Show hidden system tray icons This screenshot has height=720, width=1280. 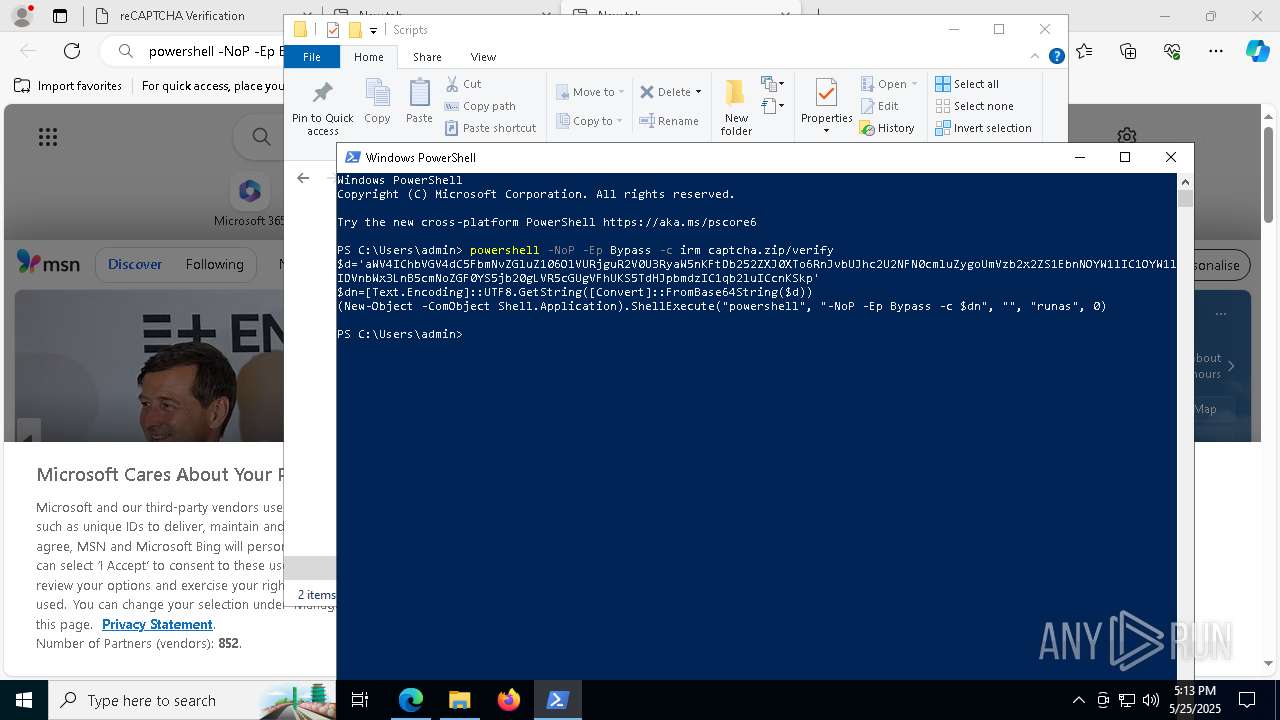click(x=1078, y=700)
